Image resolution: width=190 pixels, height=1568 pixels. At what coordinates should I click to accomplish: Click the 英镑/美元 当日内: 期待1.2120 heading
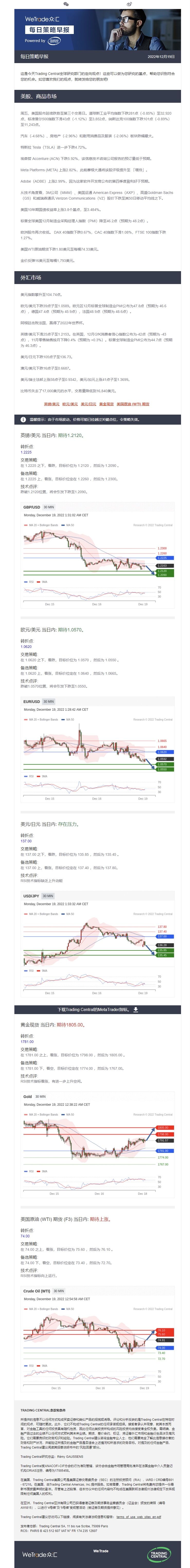coord(52,435)
